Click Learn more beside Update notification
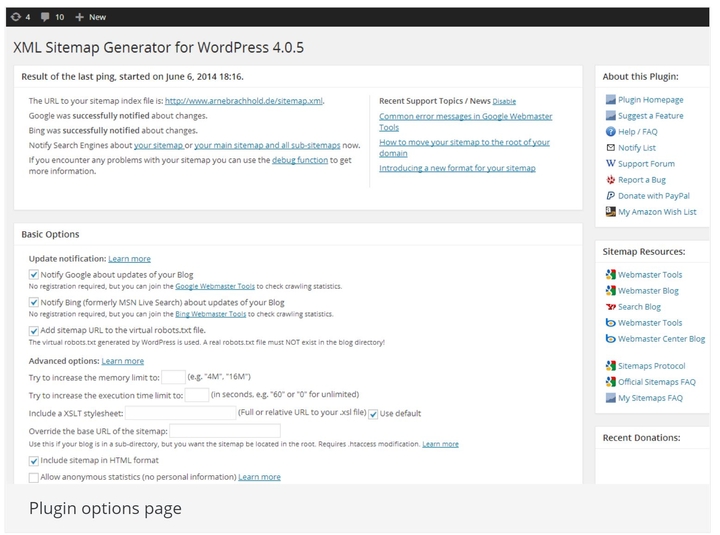 [129, 259]
